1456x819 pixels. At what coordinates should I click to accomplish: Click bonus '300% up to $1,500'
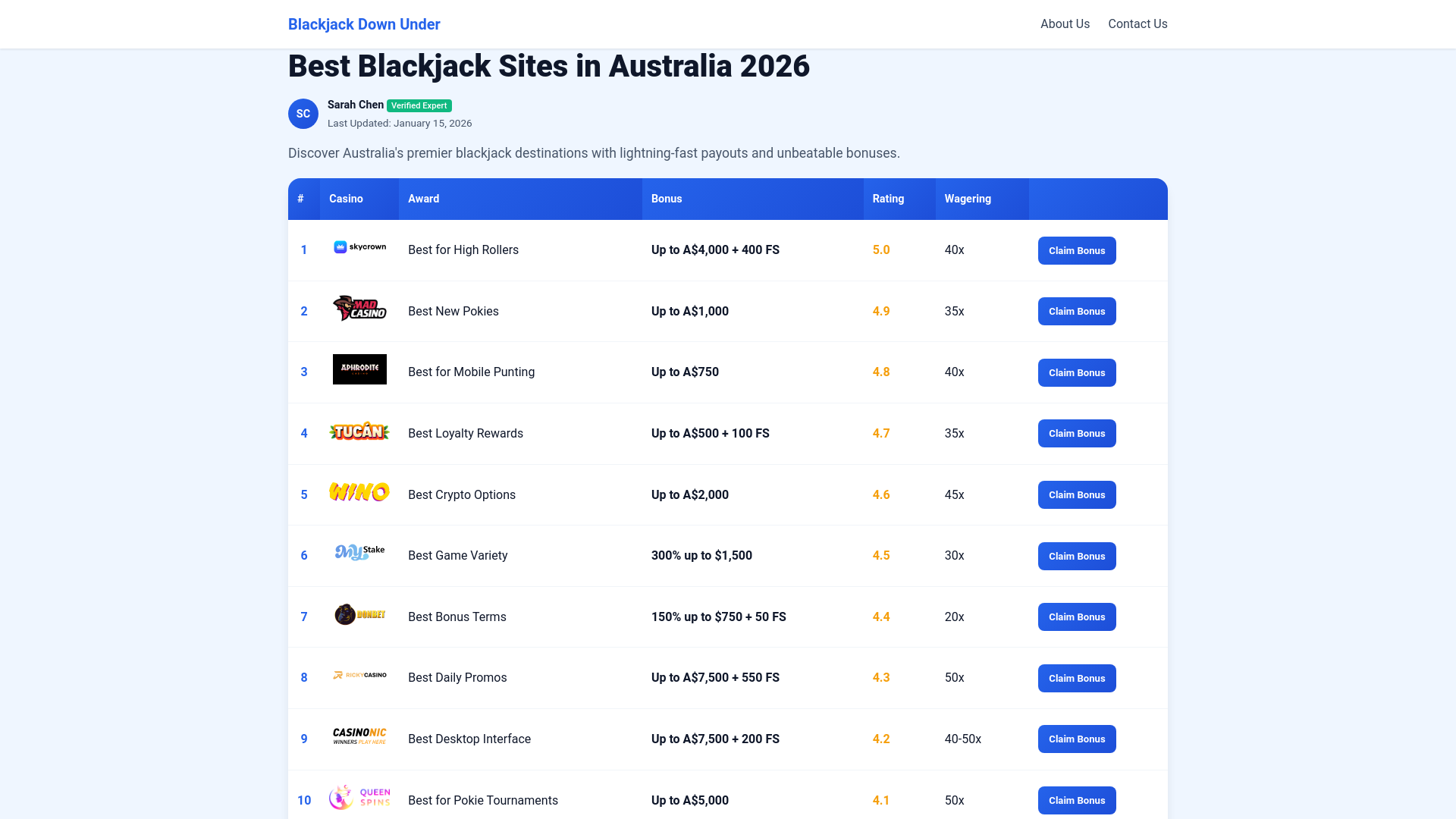point(701,556)
